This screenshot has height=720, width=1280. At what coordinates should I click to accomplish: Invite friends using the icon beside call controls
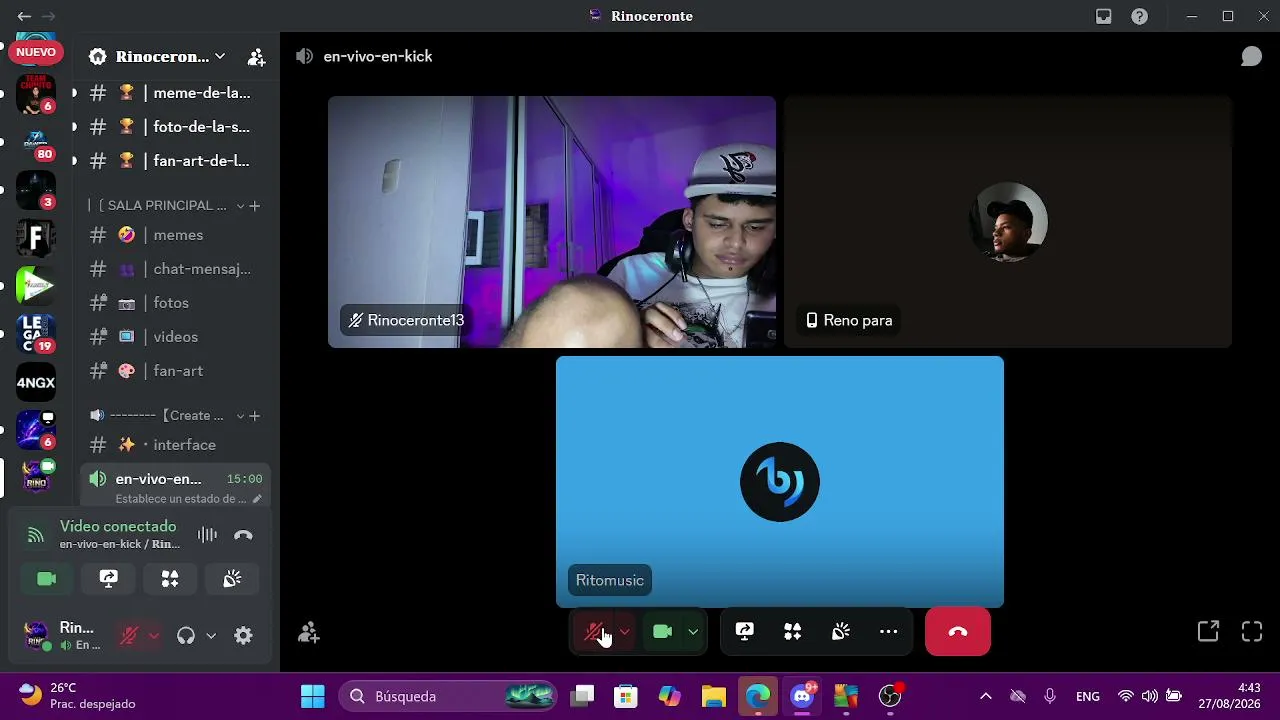[x=309, y=632]
